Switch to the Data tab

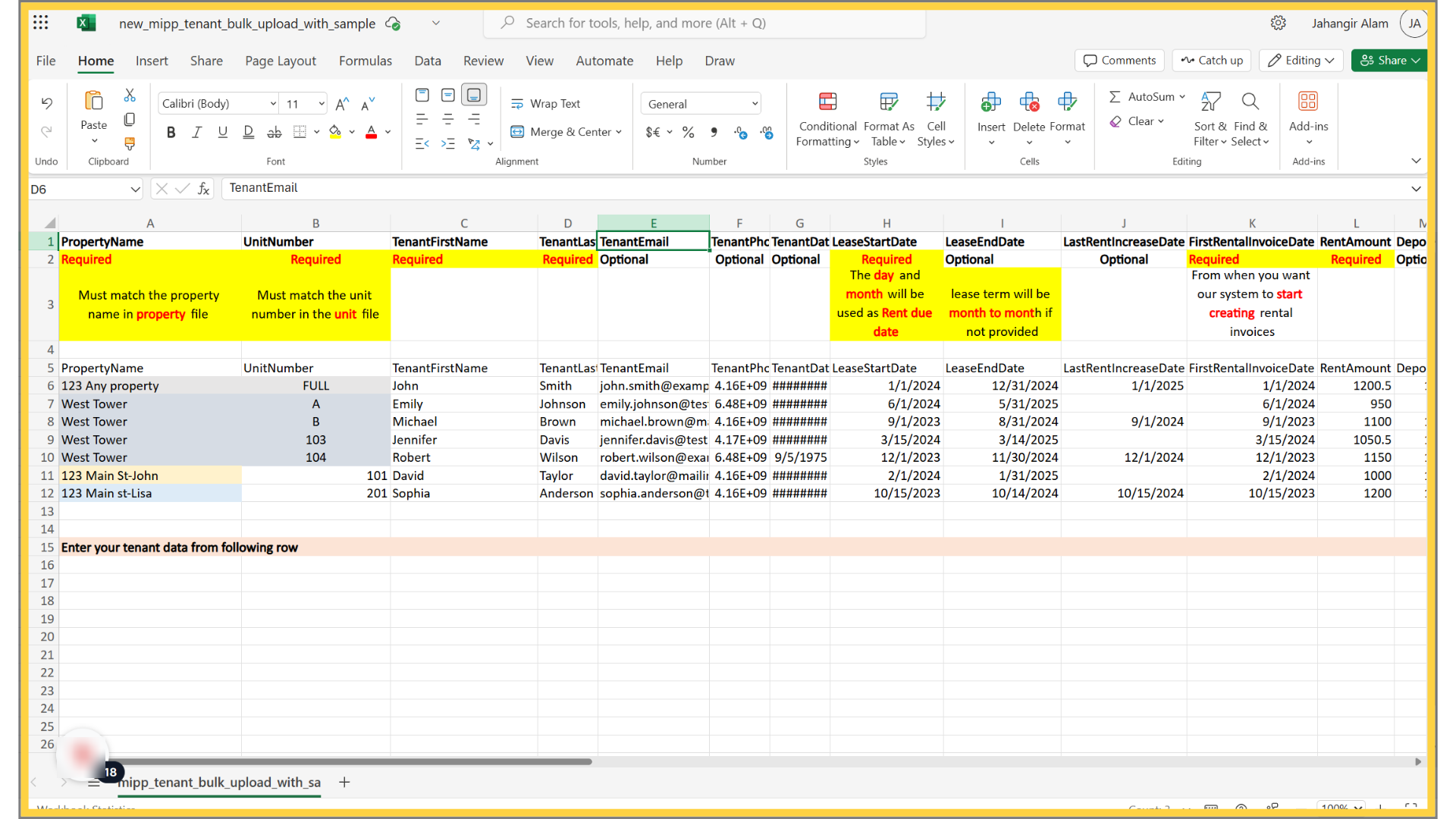click(428, 61)
